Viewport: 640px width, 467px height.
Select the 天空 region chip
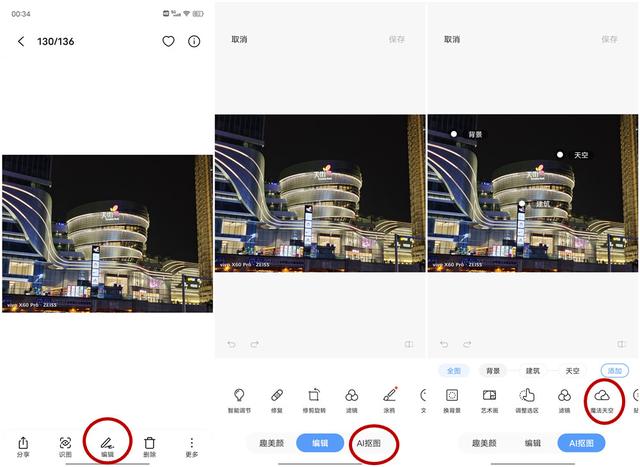click(x=572, y=371)
